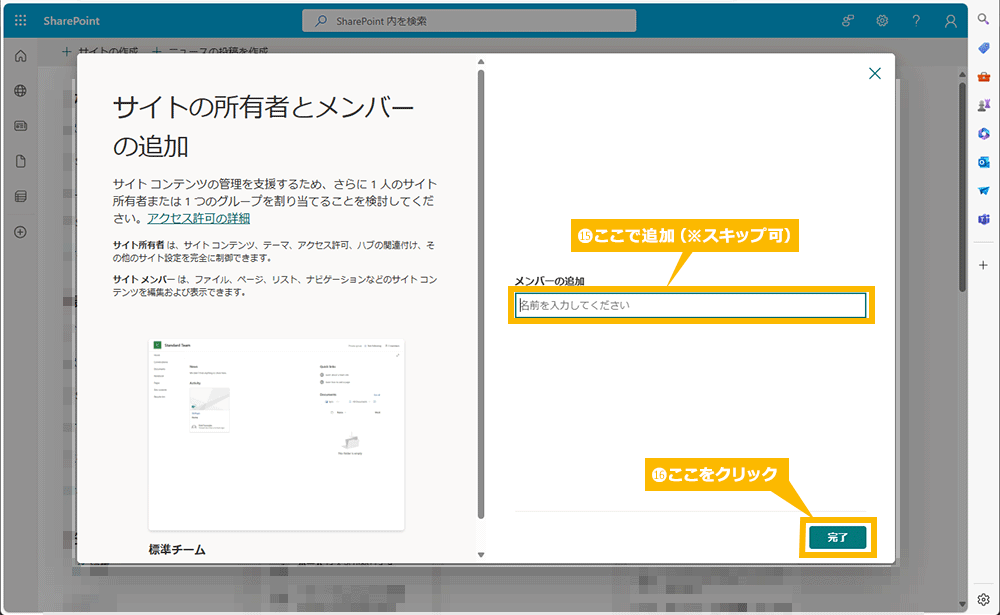Focus the SharePoint内を検索 search box

[x=469, y=21]
